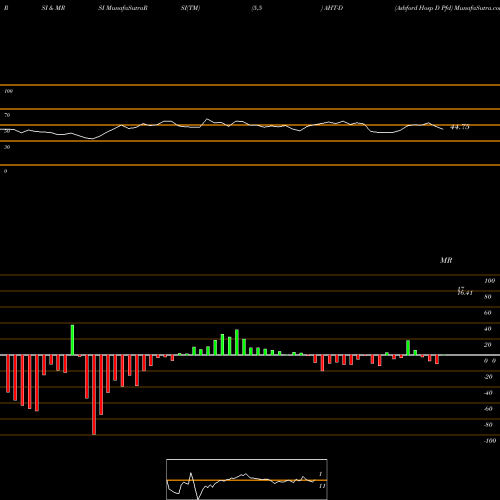
Task: Click the 30 level label on the RSI axis
Action: click(x=7, y=147)
